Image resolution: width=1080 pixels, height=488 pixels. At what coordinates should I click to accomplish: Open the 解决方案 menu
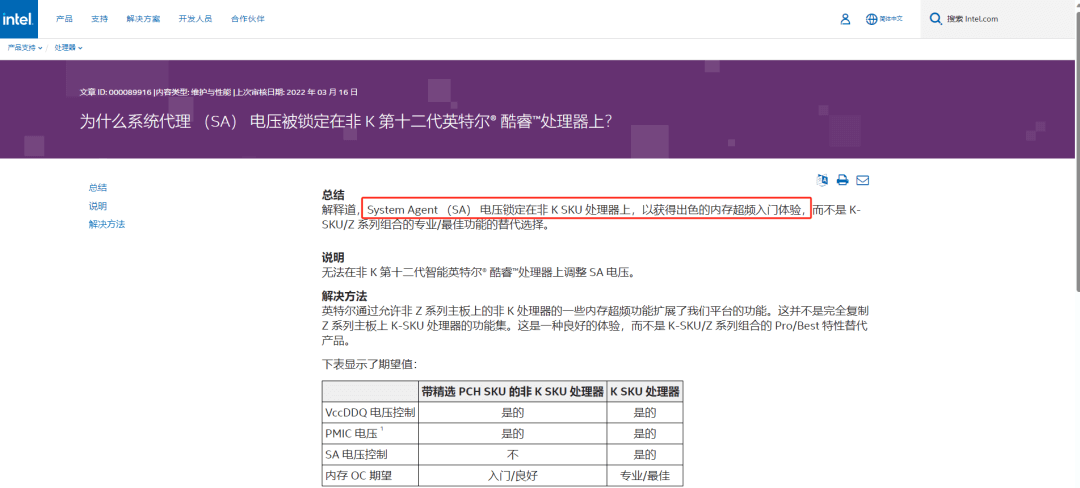pyautogui.click(x=142, y=18)
